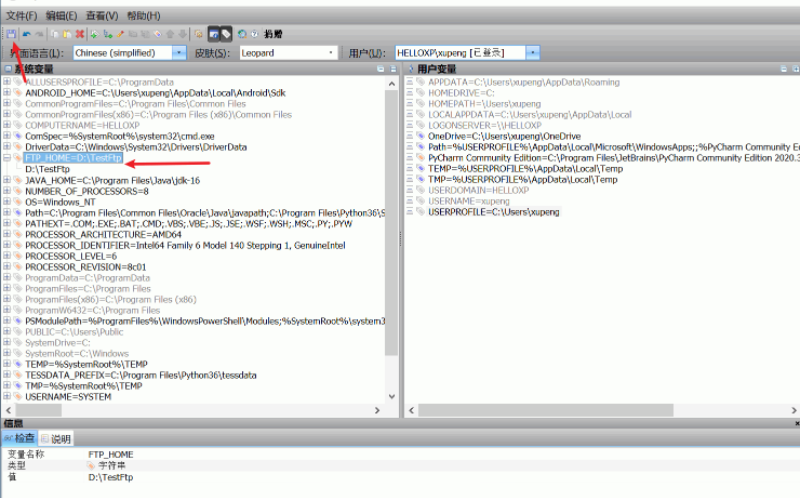
Task: Click the Undo arrow icon
Action: [26, 34]
